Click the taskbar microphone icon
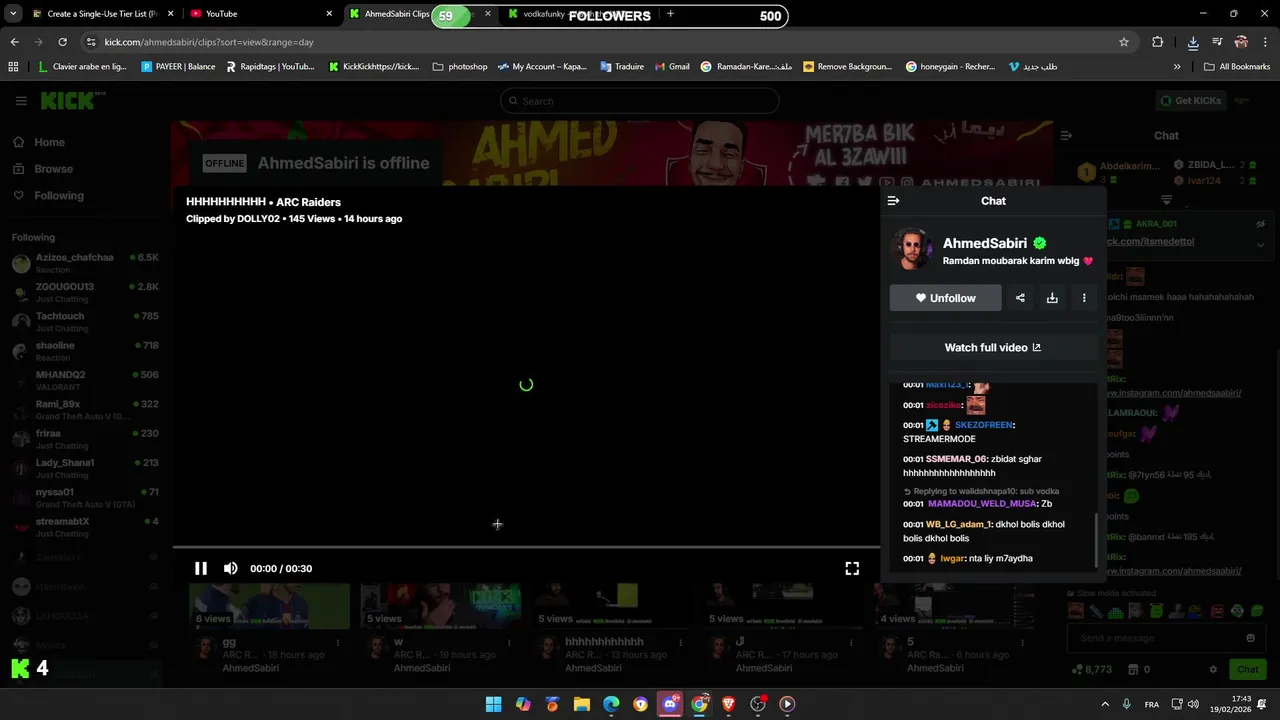Image resolution: width=1280 pixels, height=720 pixels. pyautogui.click(x=1127, y=704)
